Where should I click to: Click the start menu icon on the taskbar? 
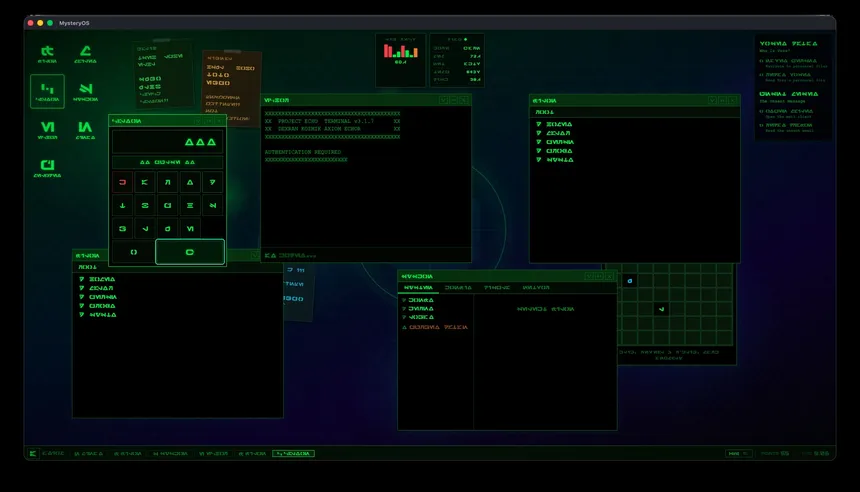(x=33, y=454)
